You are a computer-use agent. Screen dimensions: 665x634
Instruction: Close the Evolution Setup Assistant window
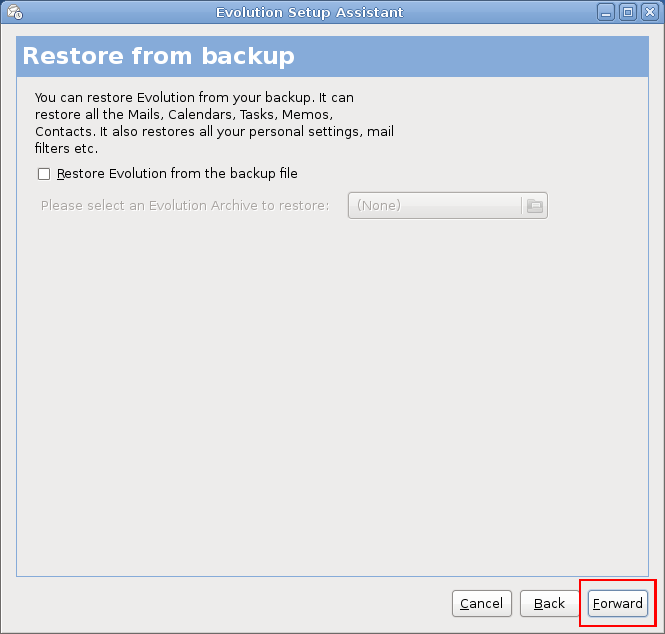click(648, 12)
